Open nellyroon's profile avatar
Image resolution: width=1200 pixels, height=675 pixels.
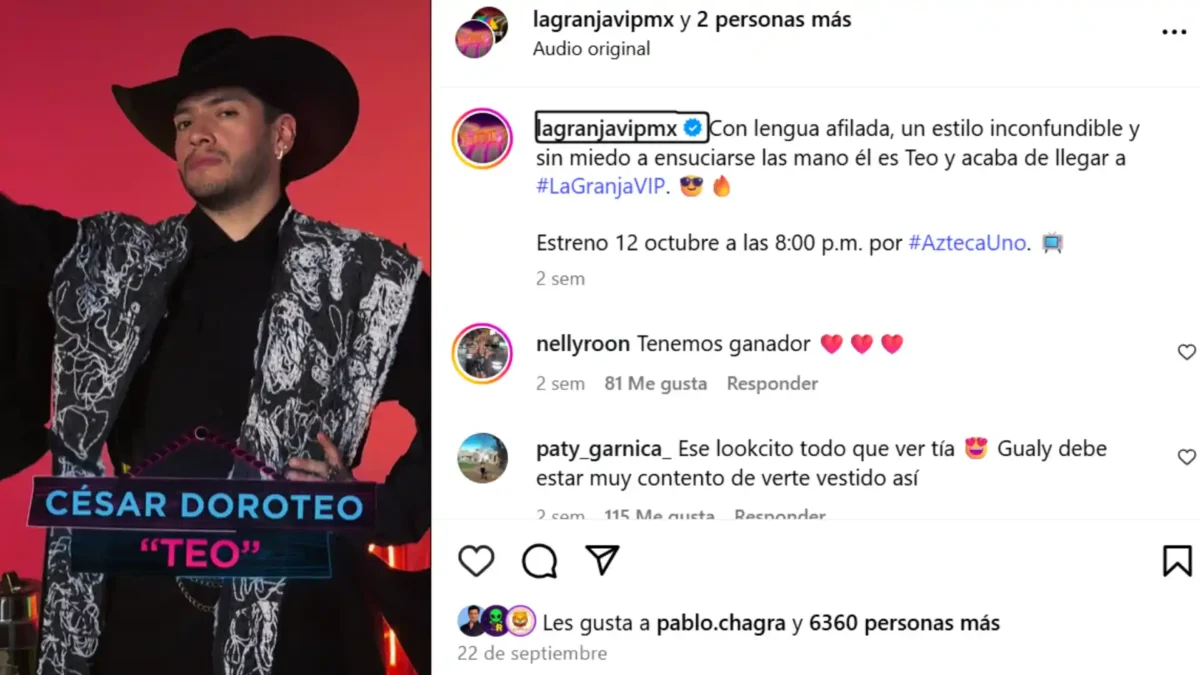pyautogui.click(x=482, y=354)
